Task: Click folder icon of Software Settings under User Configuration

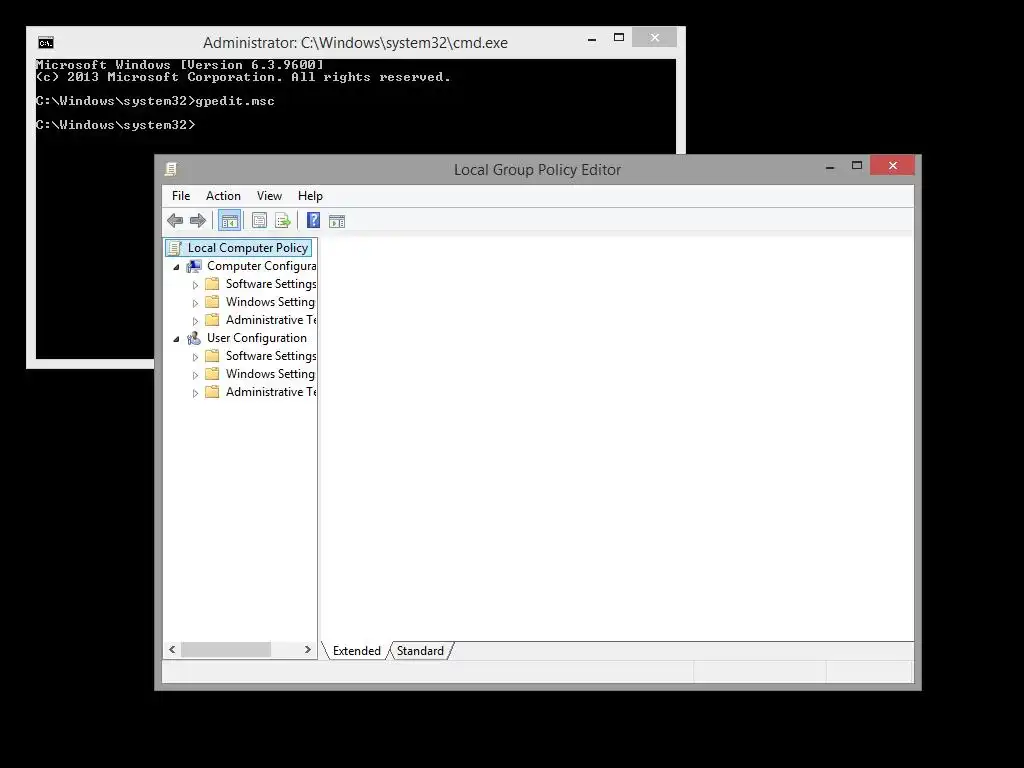Action: tap(212, 355)
